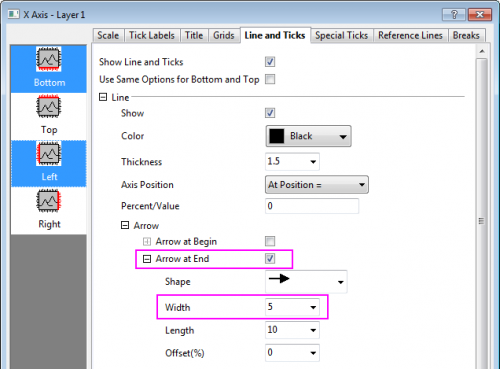
Task: Open the Reference Lines tab
Action: [x=410, y=35]
